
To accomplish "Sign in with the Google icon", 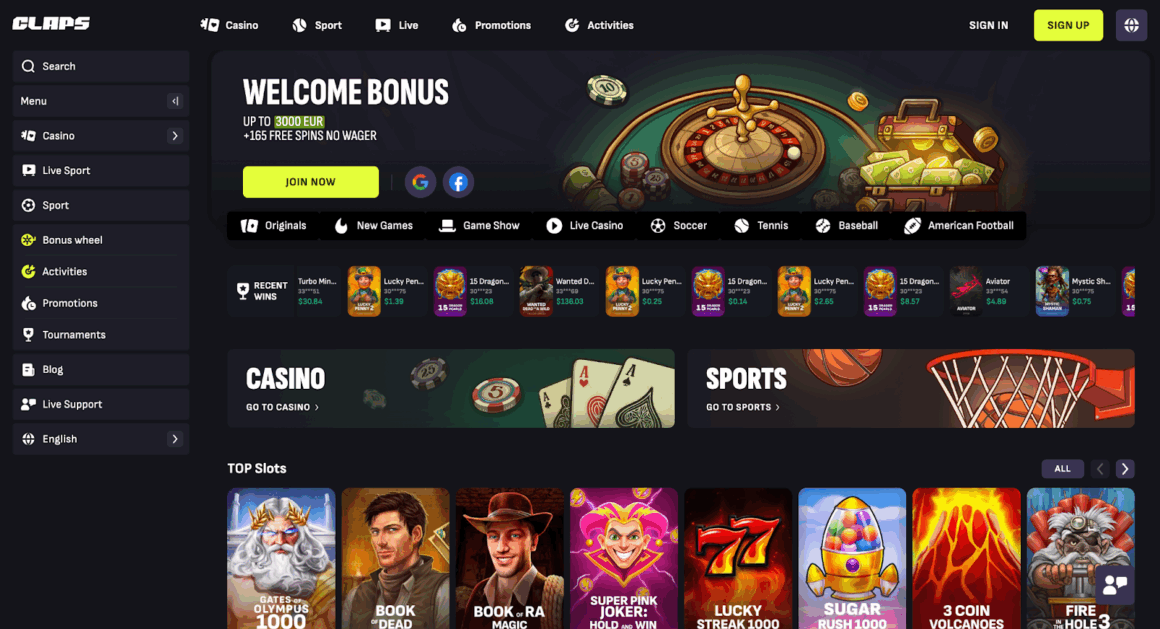I will (x=420, y=182).
